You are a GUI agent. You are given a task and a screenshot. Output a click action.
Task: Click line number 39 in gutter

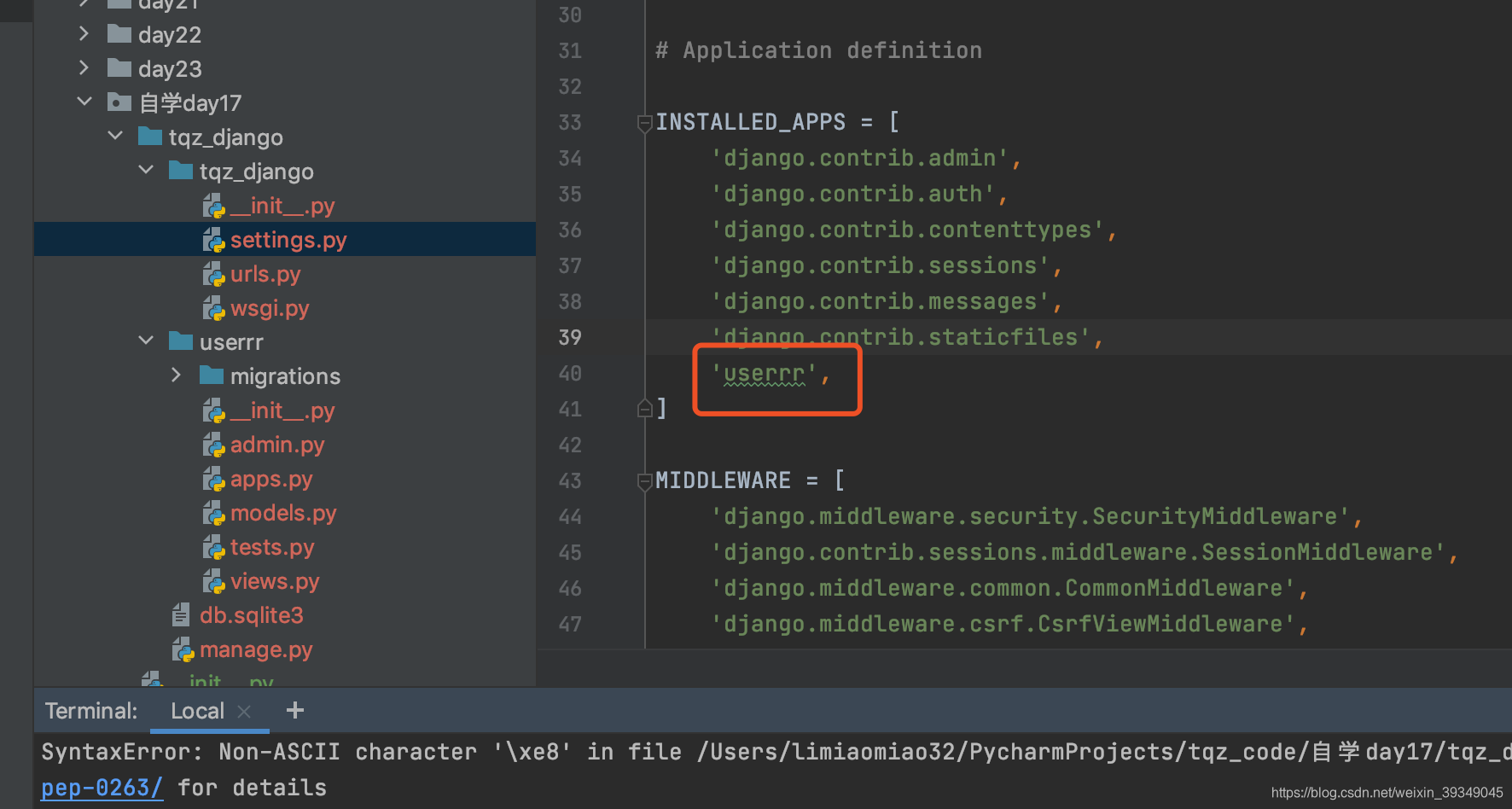point(570,337)
